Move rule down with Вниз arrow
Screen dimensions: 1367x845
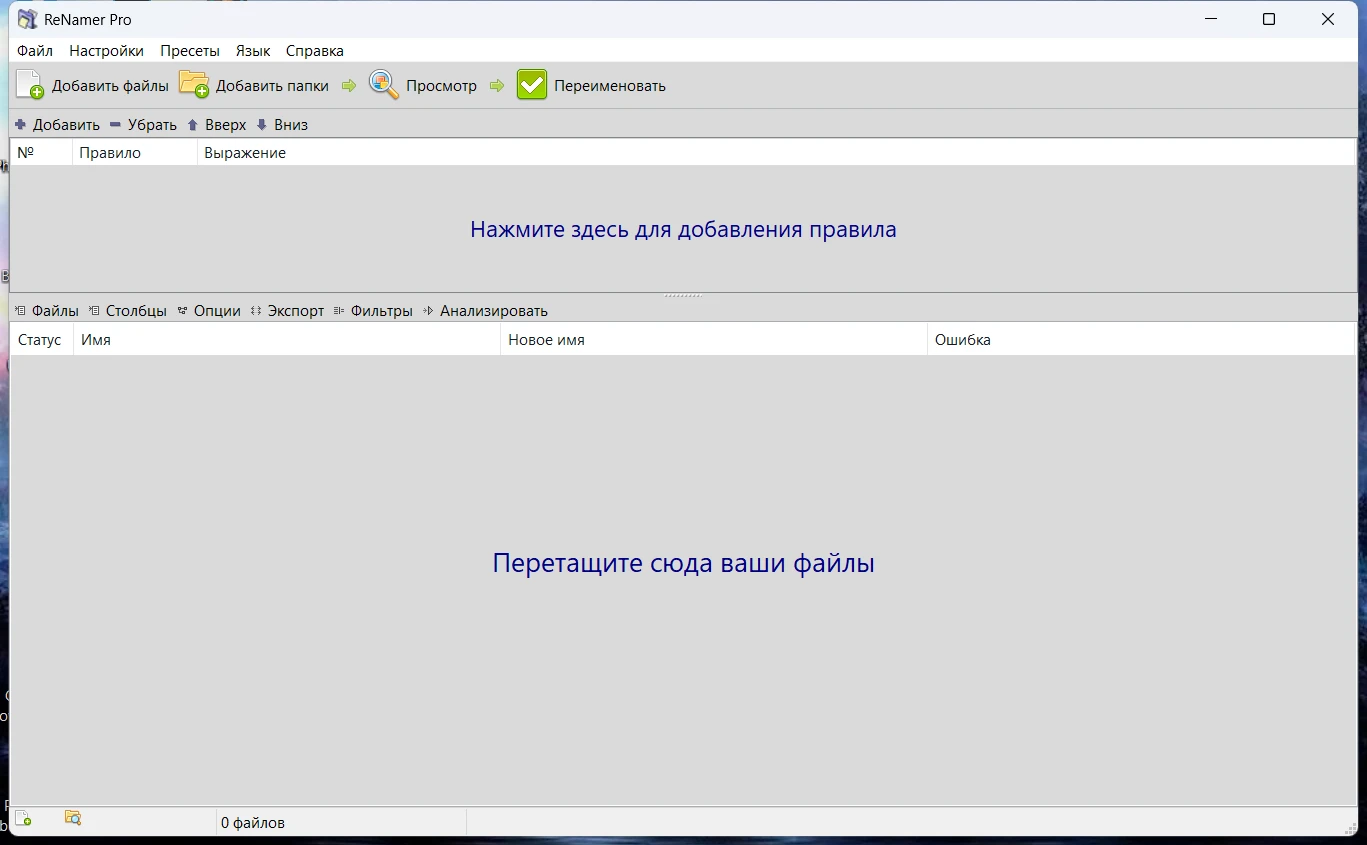click(262, 125)
